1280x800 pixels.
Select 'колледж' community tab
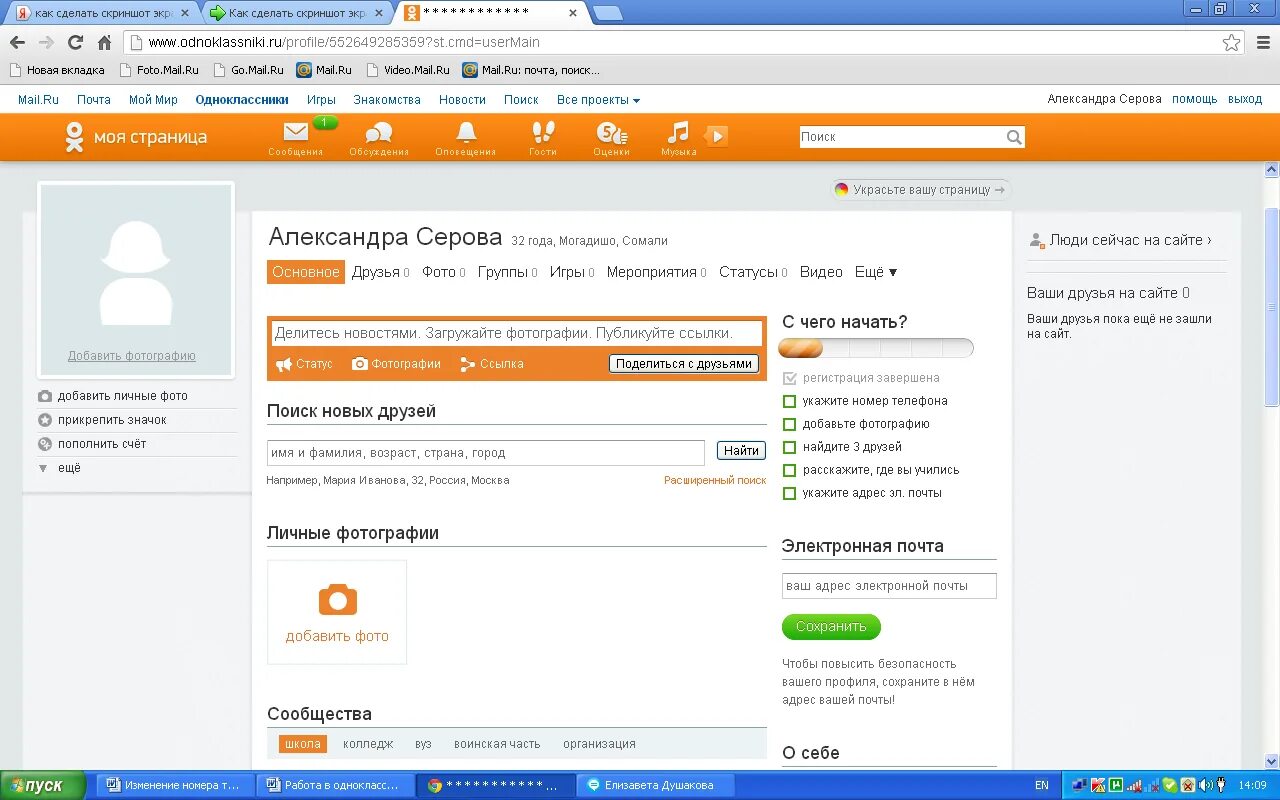pos(368,744)
